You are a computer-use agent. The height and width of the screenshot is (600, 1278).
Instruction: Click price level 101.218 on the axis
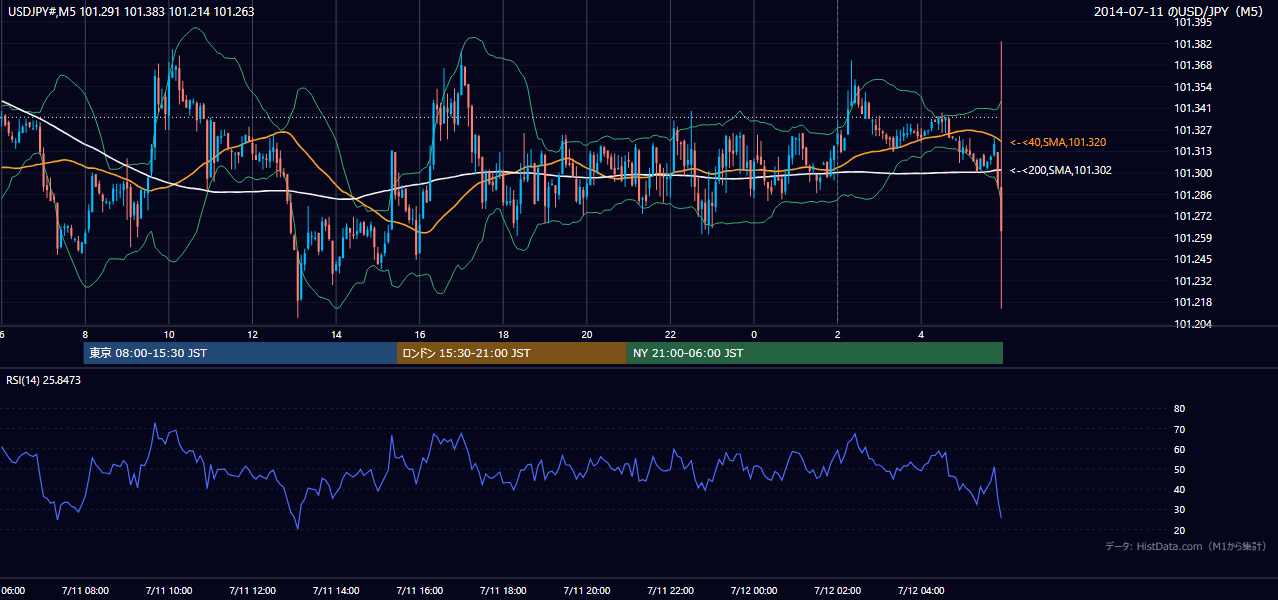[1193, 302]
